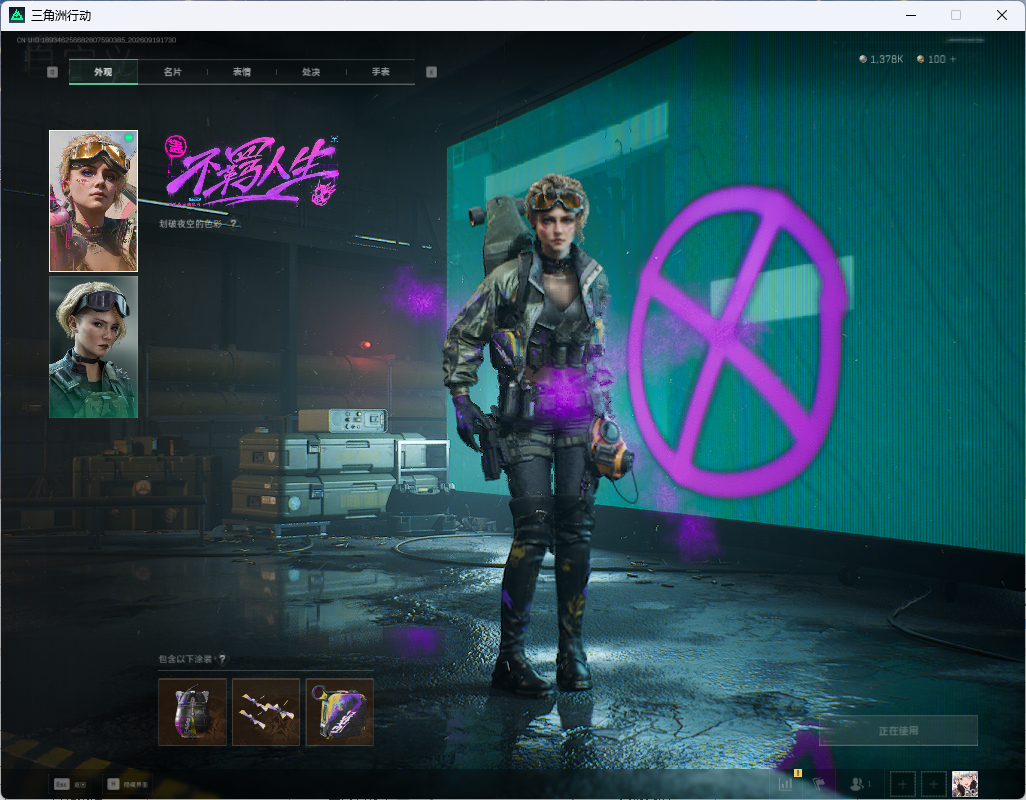Click the E next-tab key icon
This screenshot has width=1026, height=800.
(431, 72)
